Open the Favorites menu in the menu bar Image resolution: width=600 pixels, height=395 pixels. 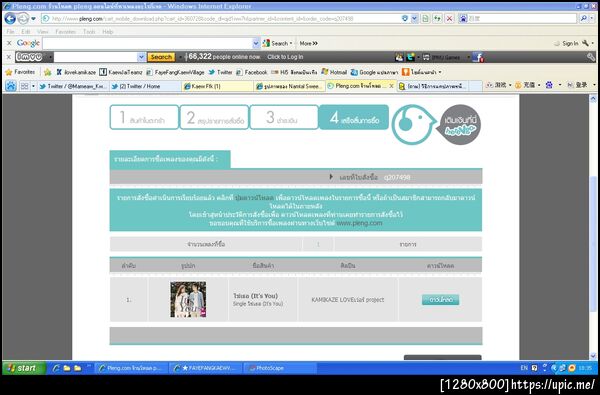click(x=65, y=32)
